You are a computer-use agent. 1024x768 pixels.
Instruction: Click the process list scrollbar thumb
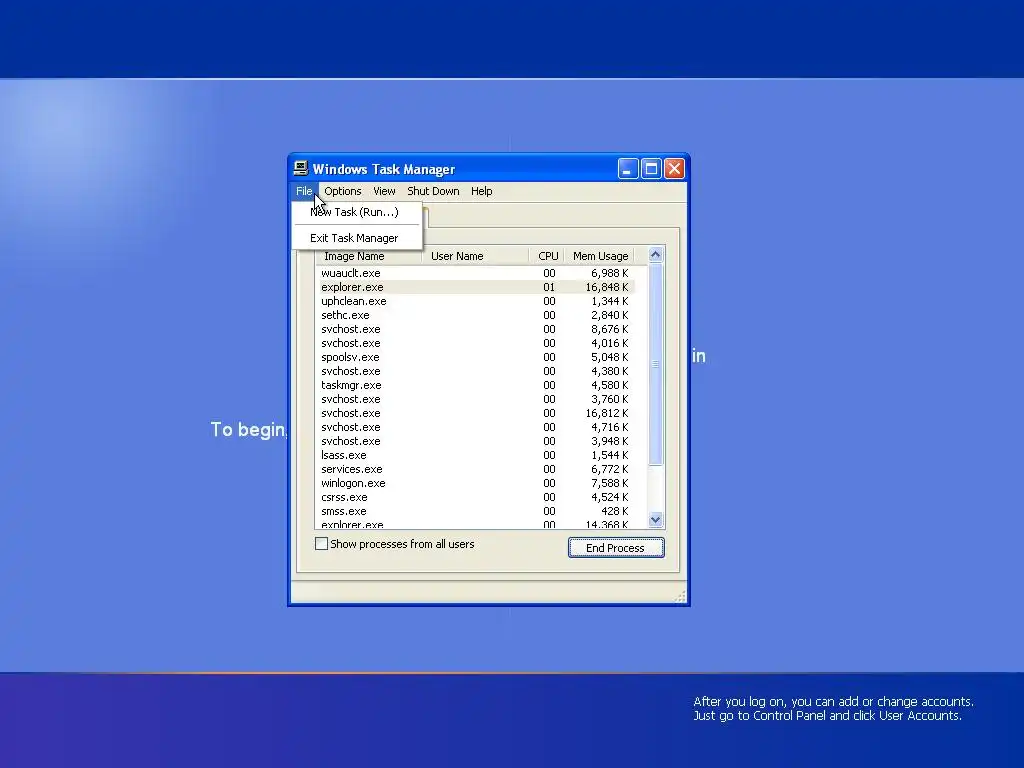[x=656, y=364]
